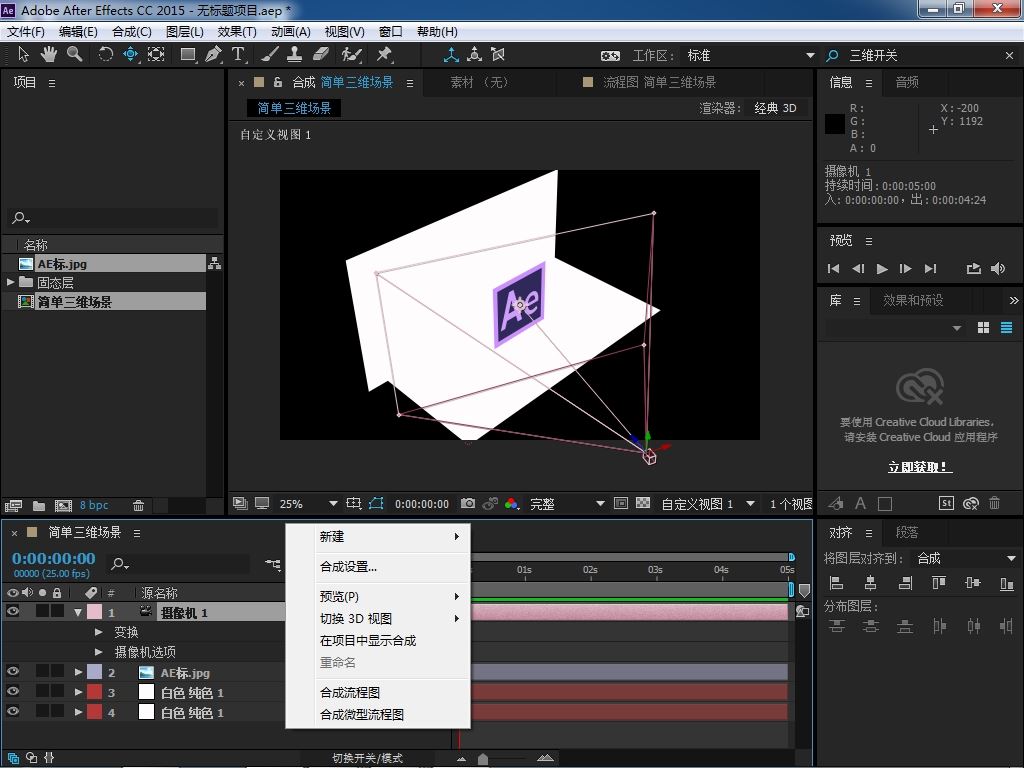Toggle mask and shape path visibility icon
Image resolution: width=1024 pixels, height=768 pixels.
pos(376,504)
